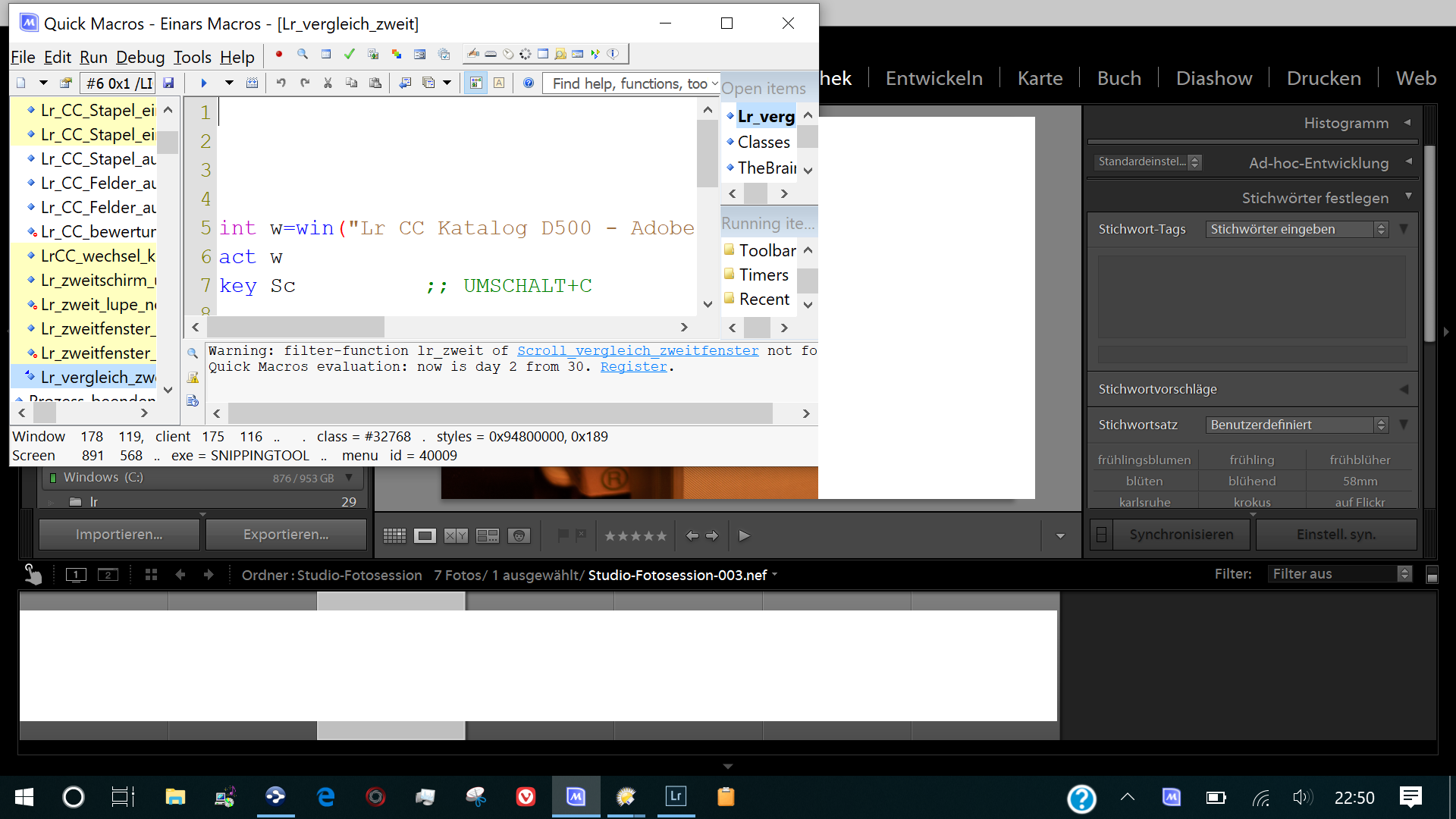
Task: Click the Register link
Action: (633, 367)
